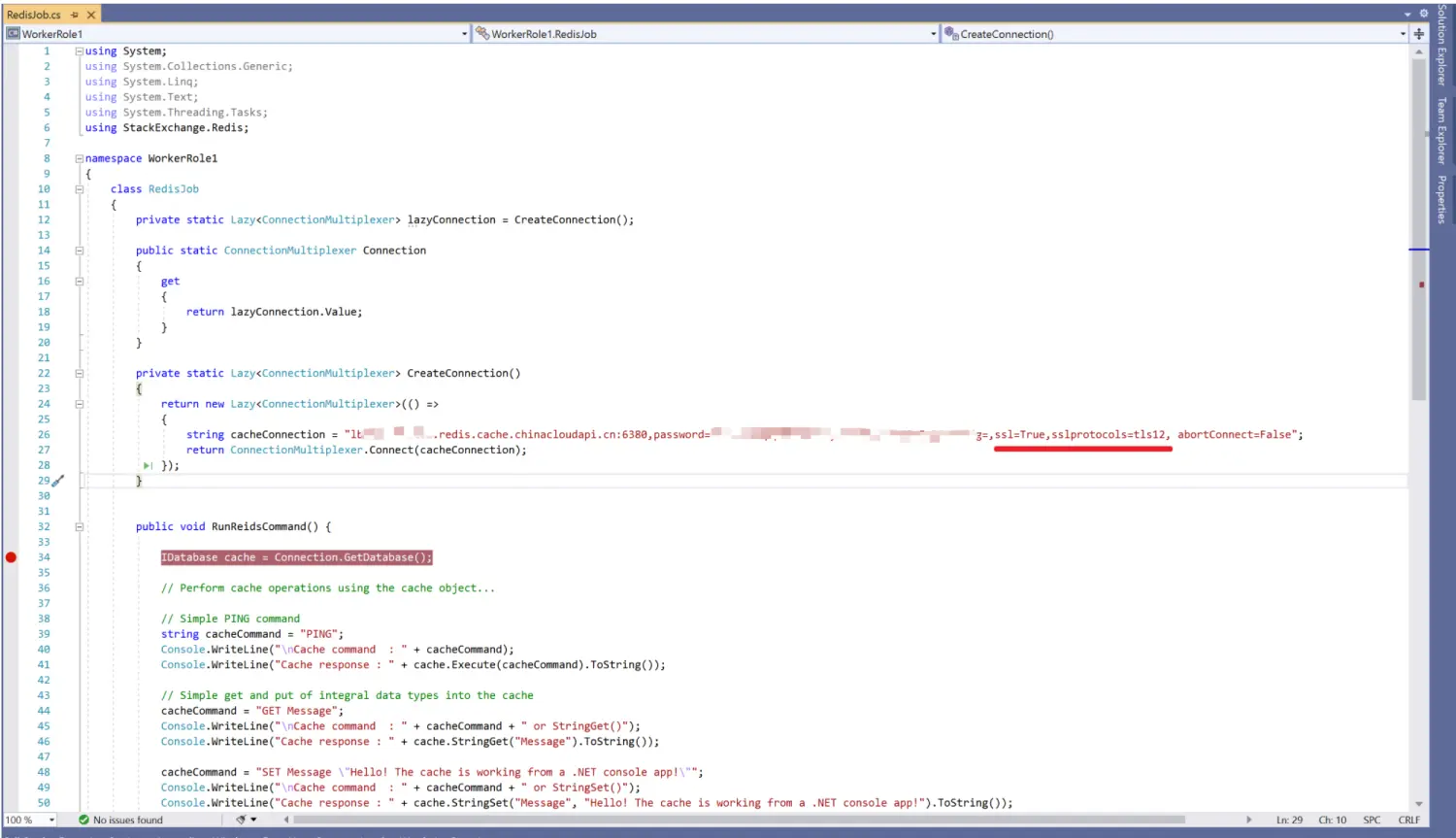The image size is (1456, 838).
Task: Collapse the using directives block at line 1
Action: tap(80, 51)
